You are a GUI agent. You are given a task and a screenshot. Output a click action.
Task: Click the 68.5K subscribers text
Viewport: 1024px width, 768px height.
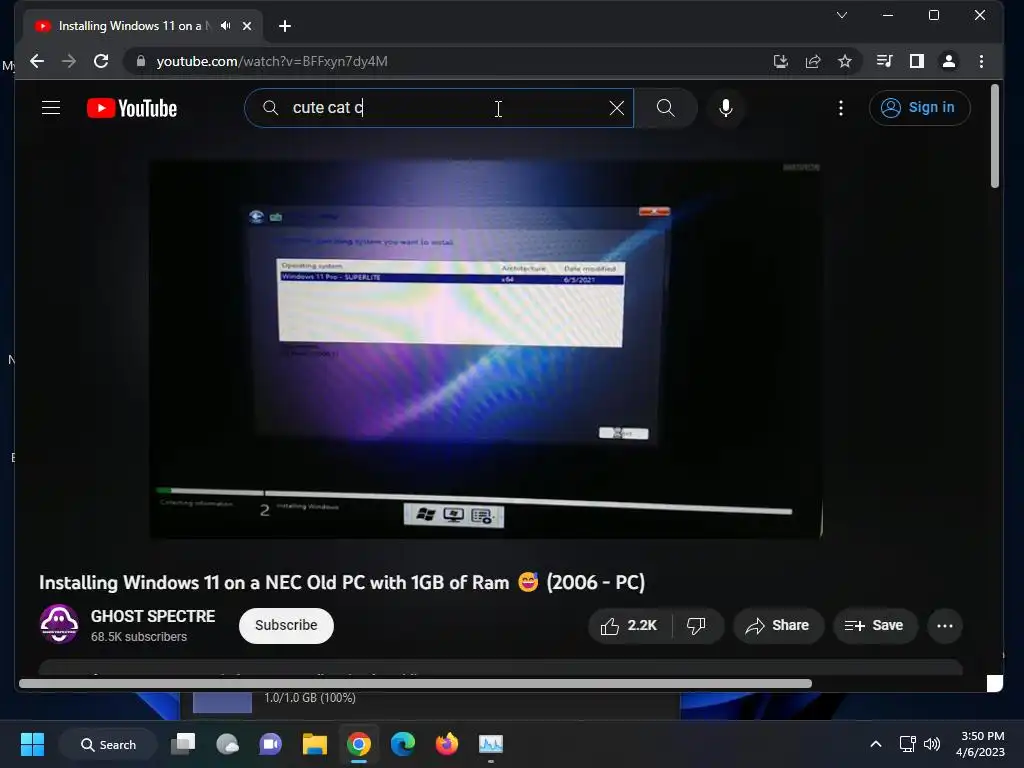click(x=138, y=637)
